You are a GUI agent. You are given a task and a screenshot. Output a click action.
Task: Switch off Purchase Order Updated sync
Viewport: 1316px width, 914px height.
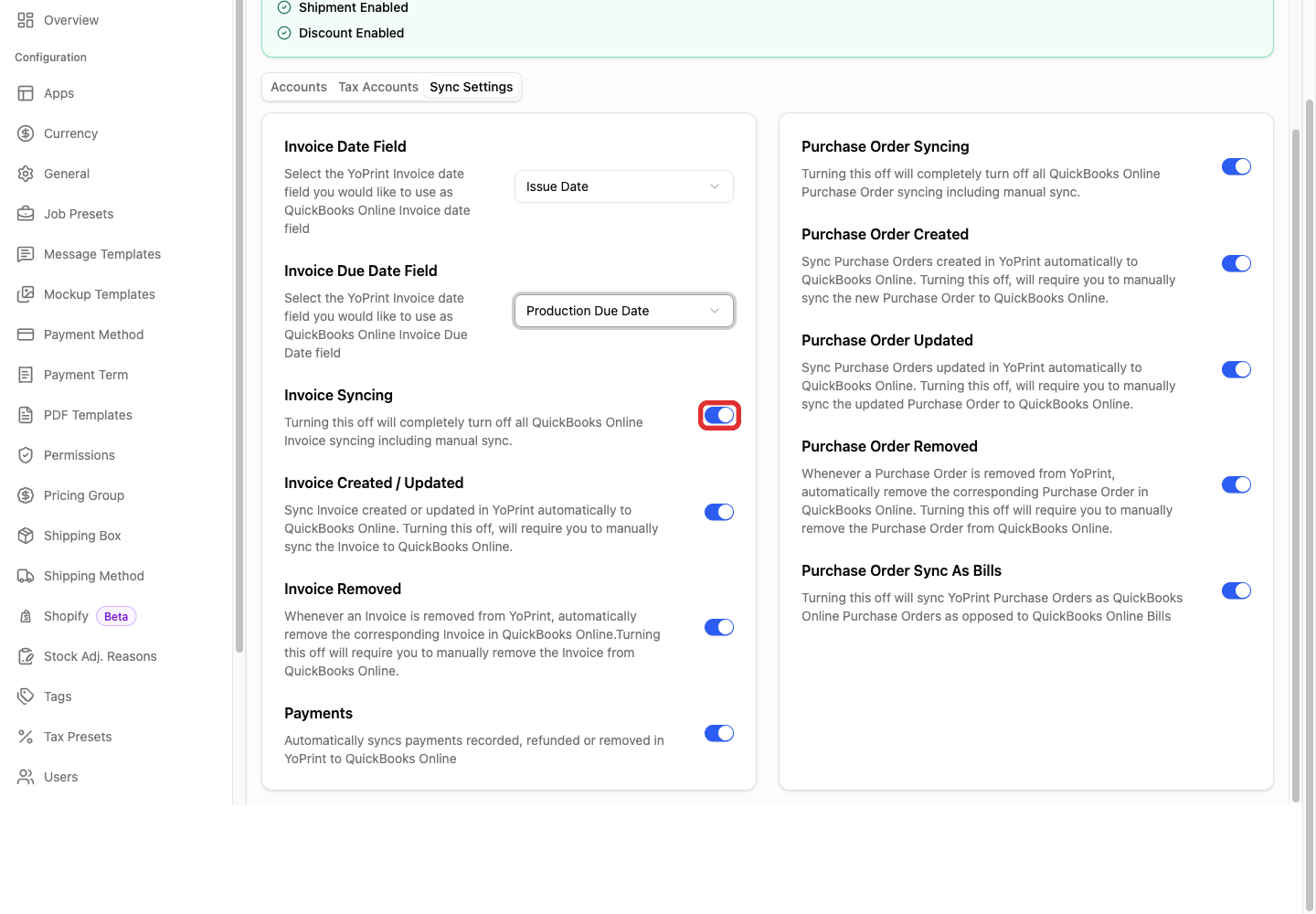click(1236, 369)
